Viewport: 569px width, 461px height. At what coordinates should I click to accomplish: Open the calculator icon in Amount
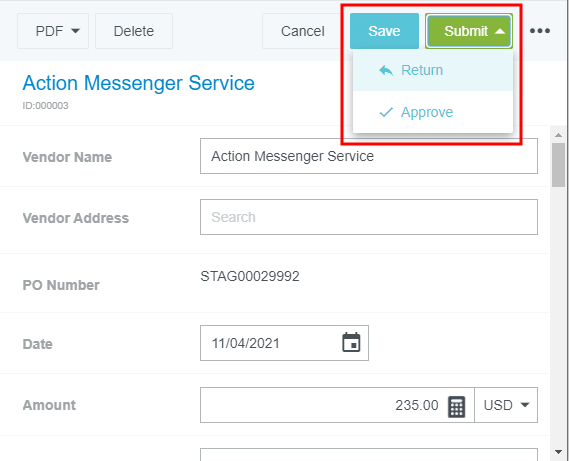(457, 407)
